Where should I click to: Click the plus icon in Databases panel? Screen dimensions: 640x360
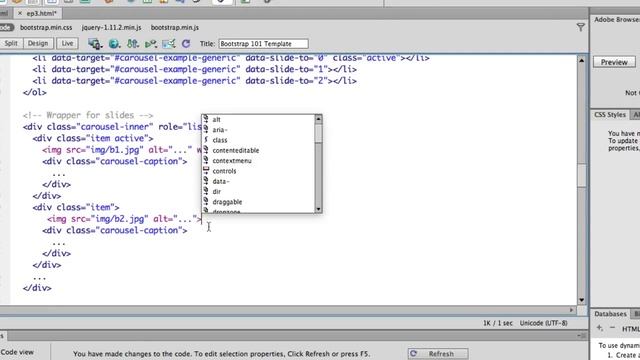pos(599,328)
